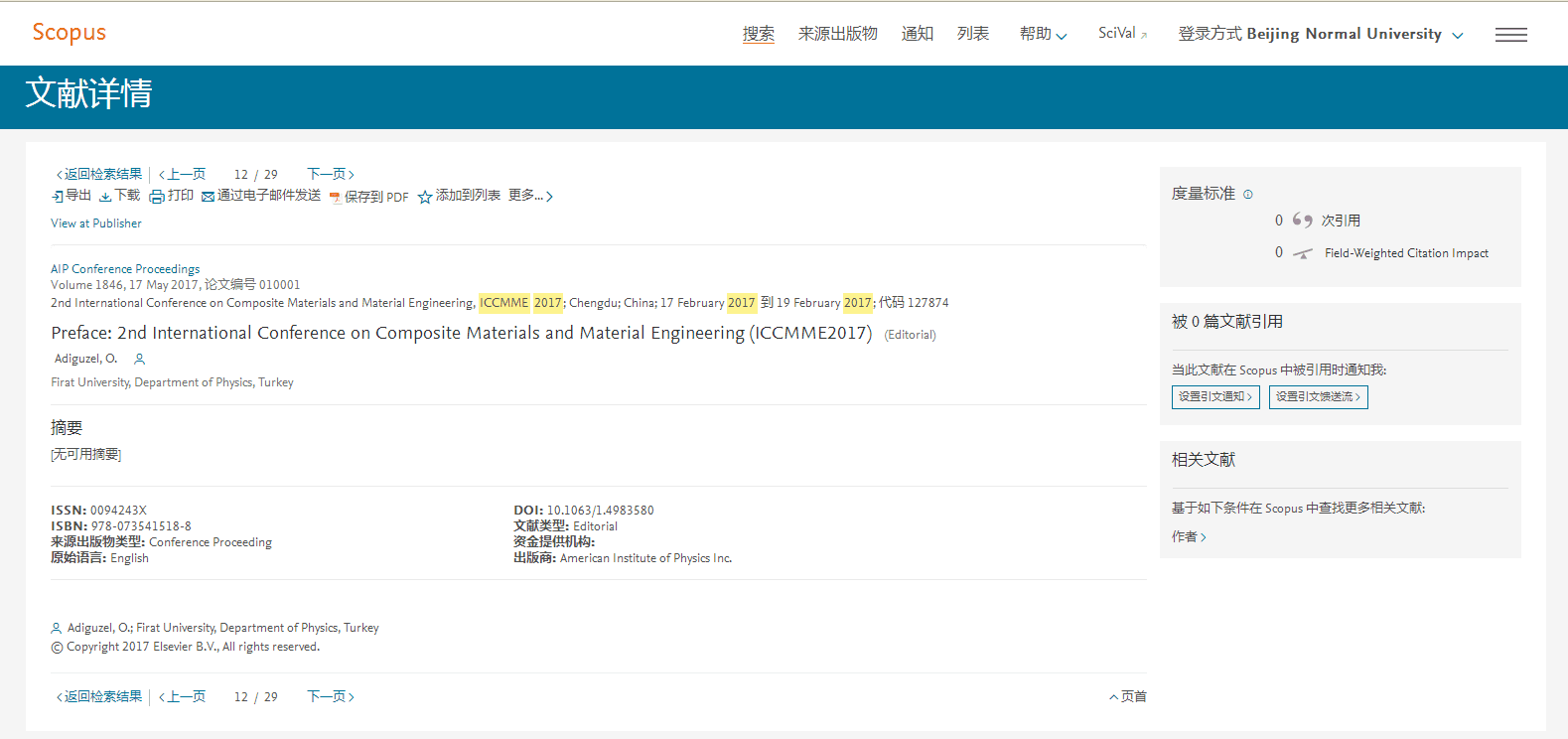Go to next page (下一页) at top

click(331, 174)
